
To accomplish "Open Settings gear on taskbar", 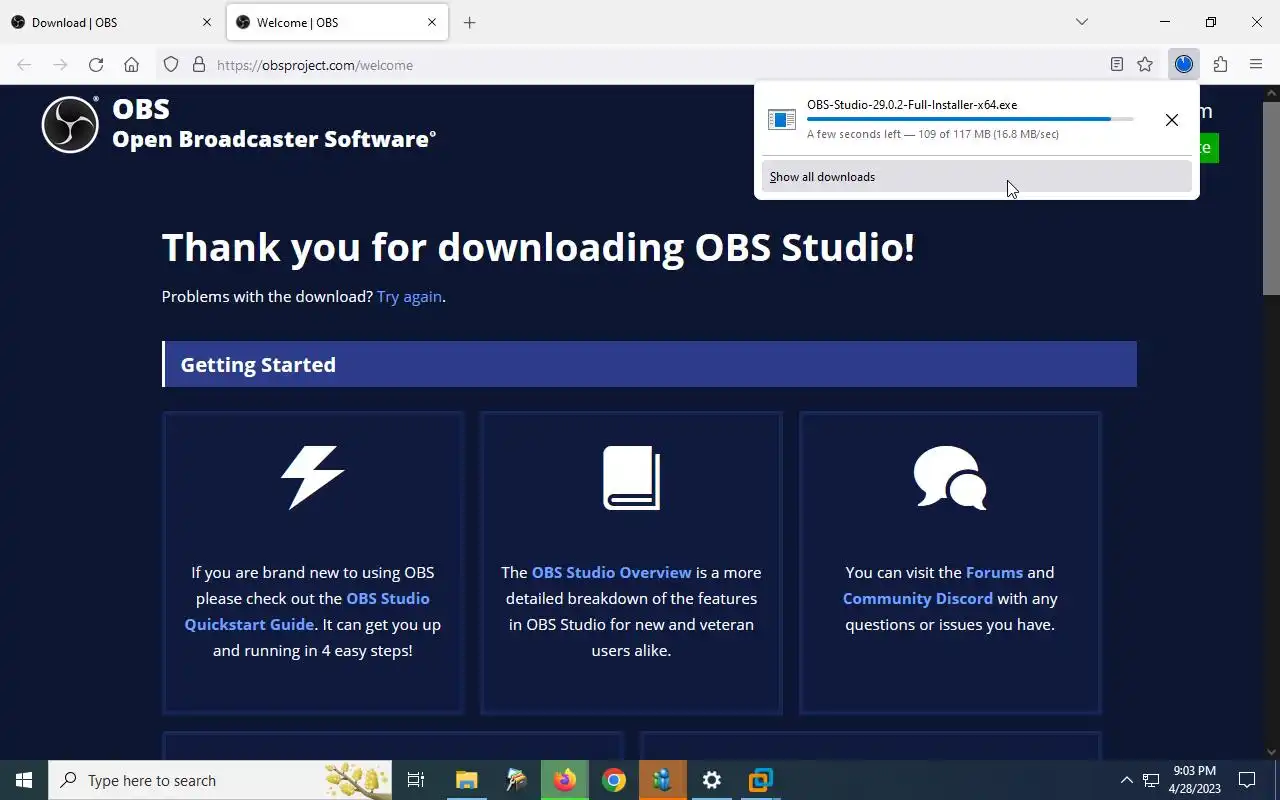I will [712, 780].
